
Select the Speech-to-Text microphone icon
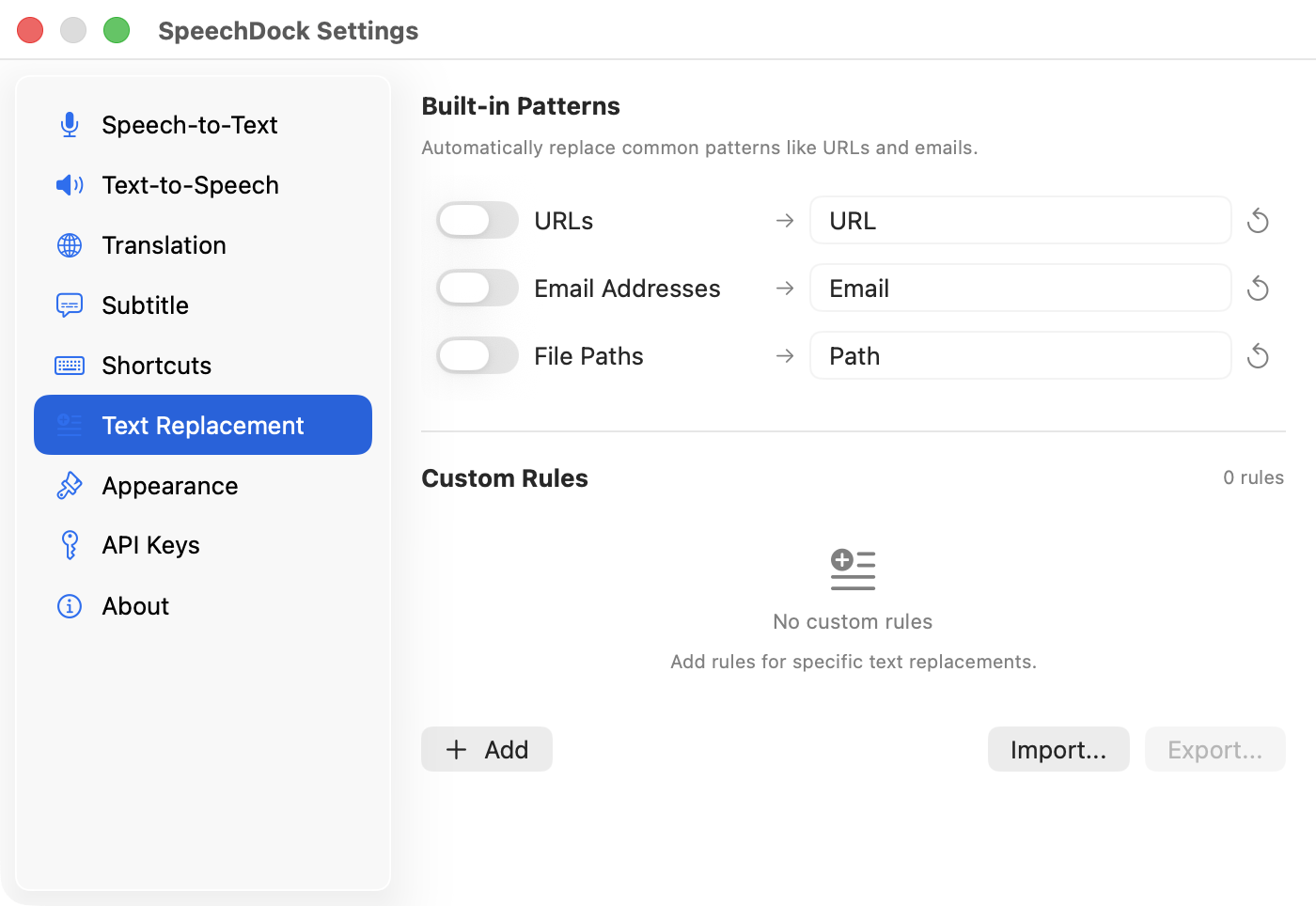click(x=69, y=124)
